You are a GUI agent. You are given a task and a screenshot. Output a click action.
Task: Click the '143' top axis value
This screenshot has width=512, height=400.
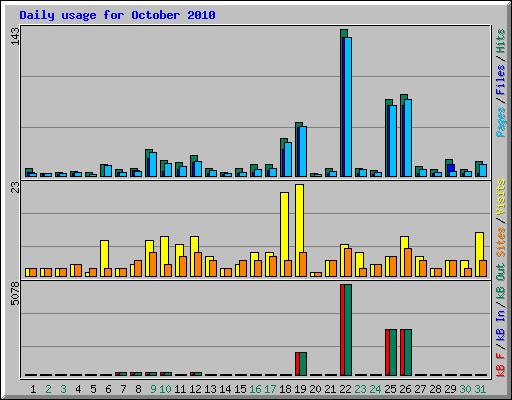click(15, 36)
